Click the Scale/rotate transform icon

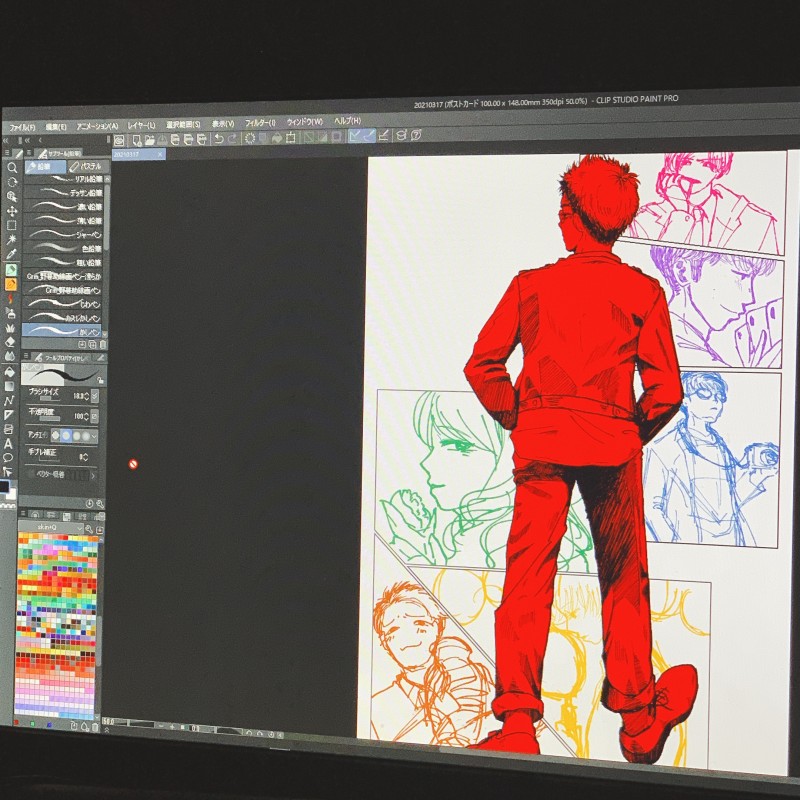[291, 137]
